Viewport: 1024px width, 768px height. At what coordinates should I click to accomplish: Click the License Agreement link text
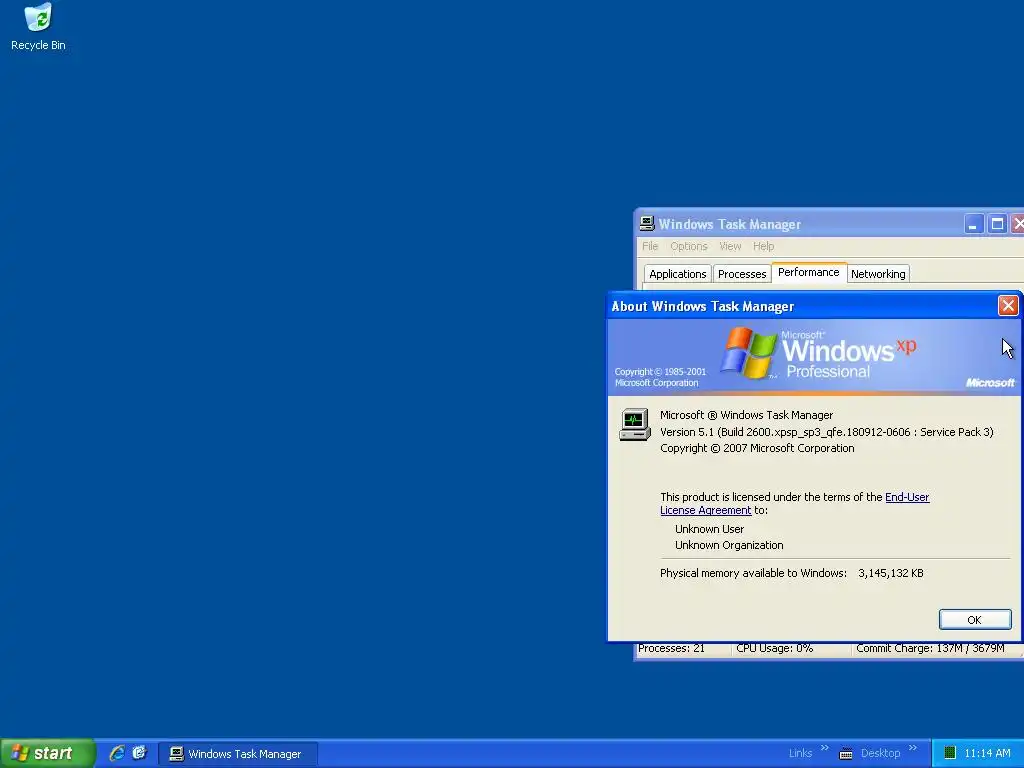coord(705,510)
